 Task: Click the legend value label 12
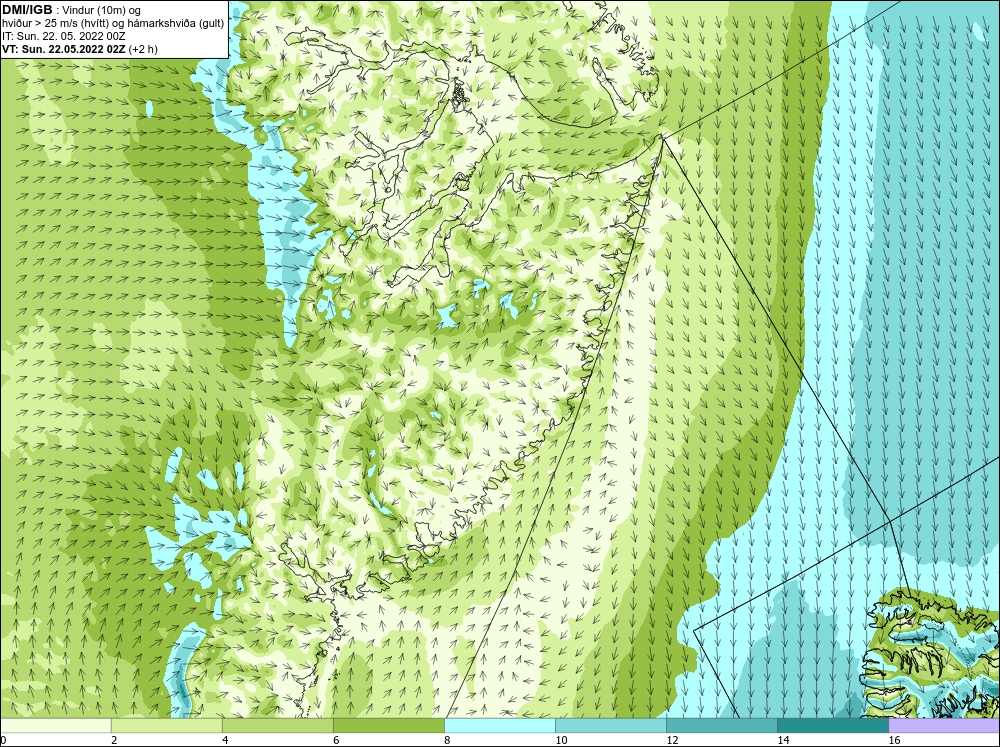click(x=672, y=740)
